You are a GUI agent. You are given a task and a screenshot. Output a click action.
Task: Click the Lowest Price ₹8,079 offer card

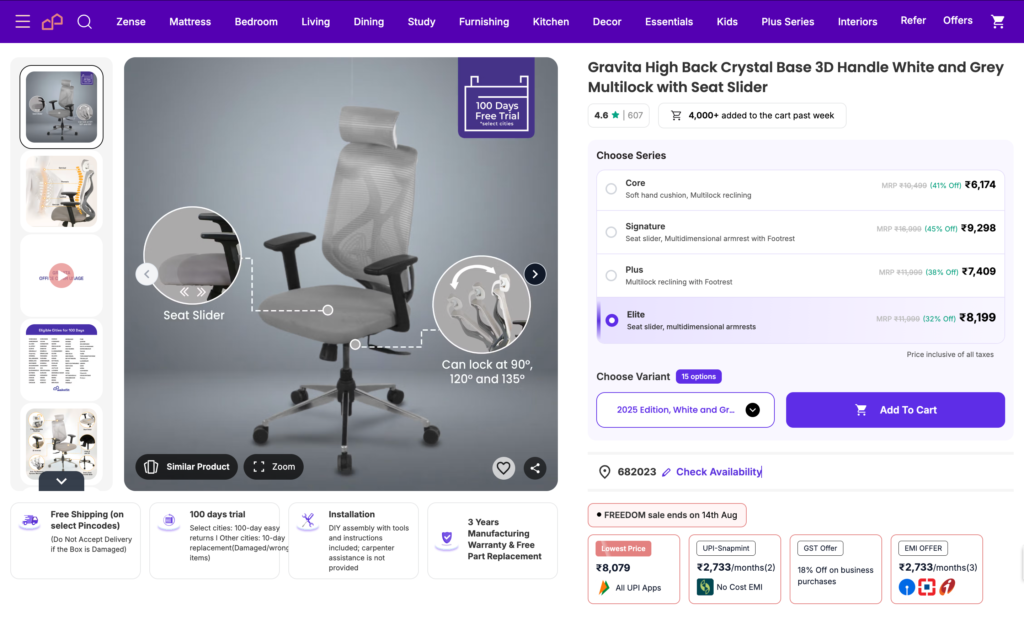[x=633, y=569]
